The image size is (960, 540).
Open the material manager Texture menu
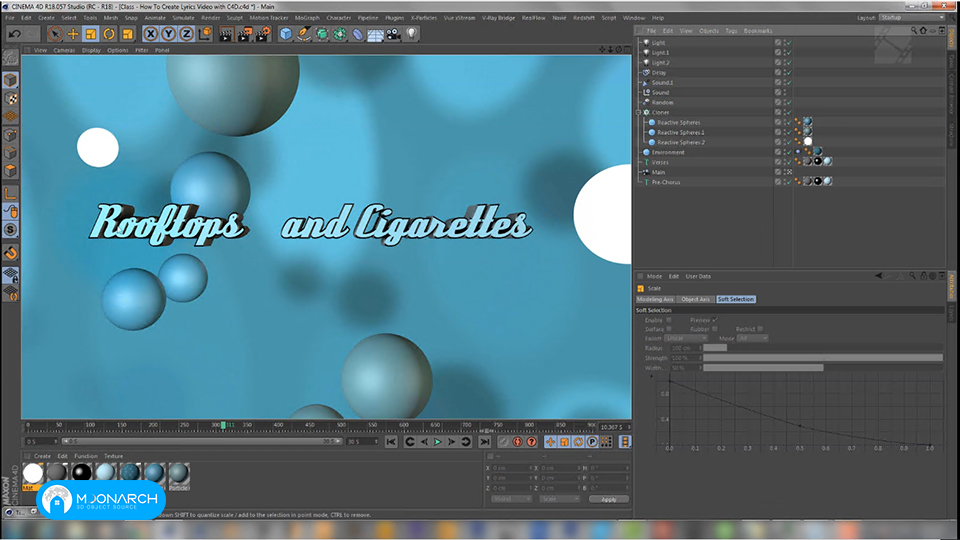tap(113, 456)
